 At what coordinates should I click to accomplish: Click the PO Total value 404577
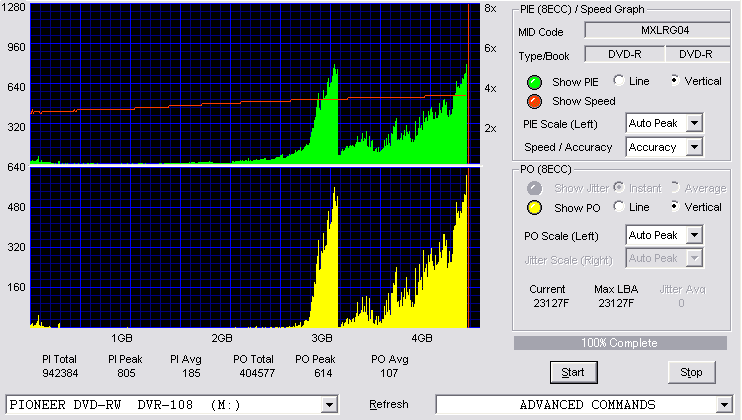click(x=257, y=373)
